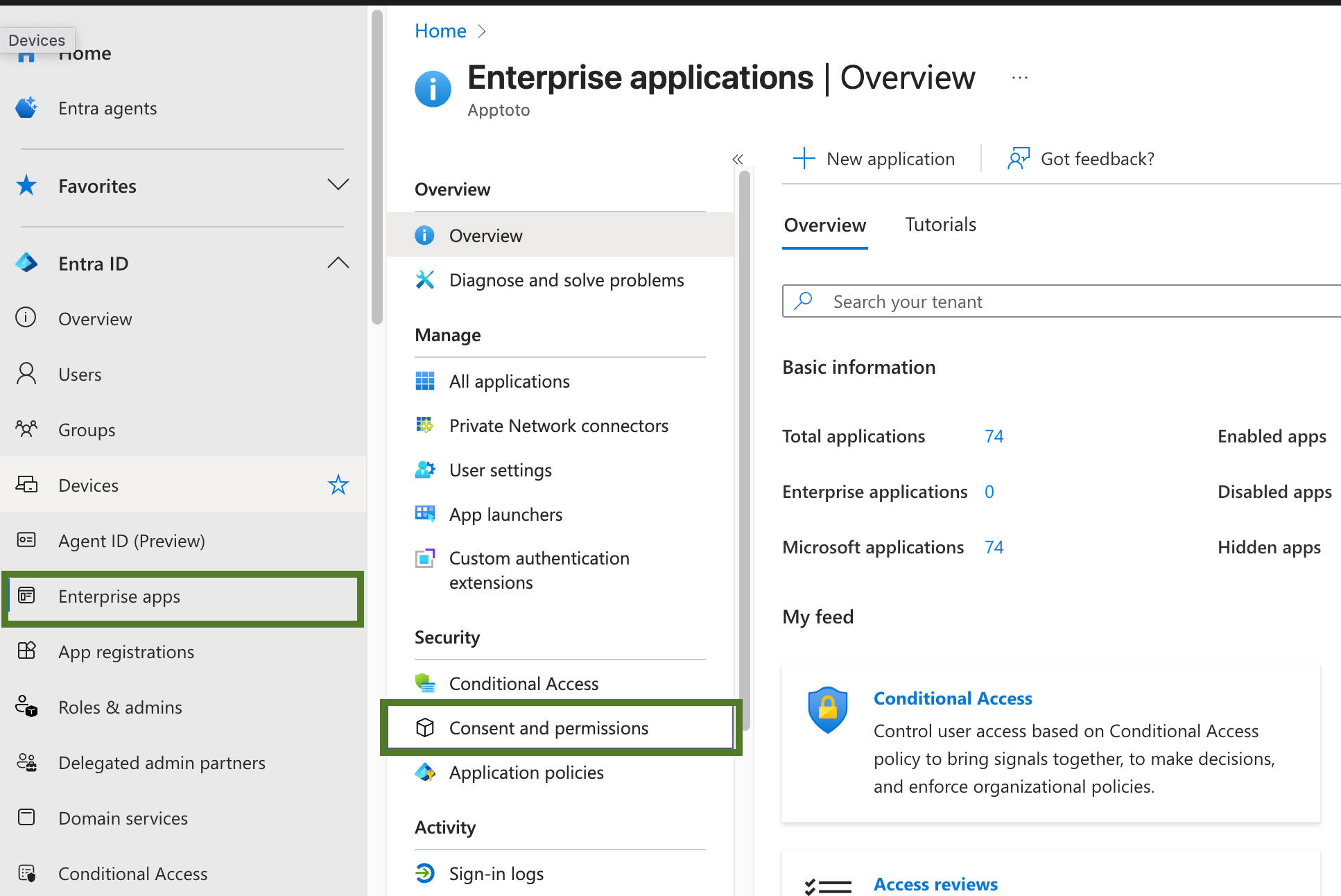Click the User settings icon under Manage

tap(425, 469)
